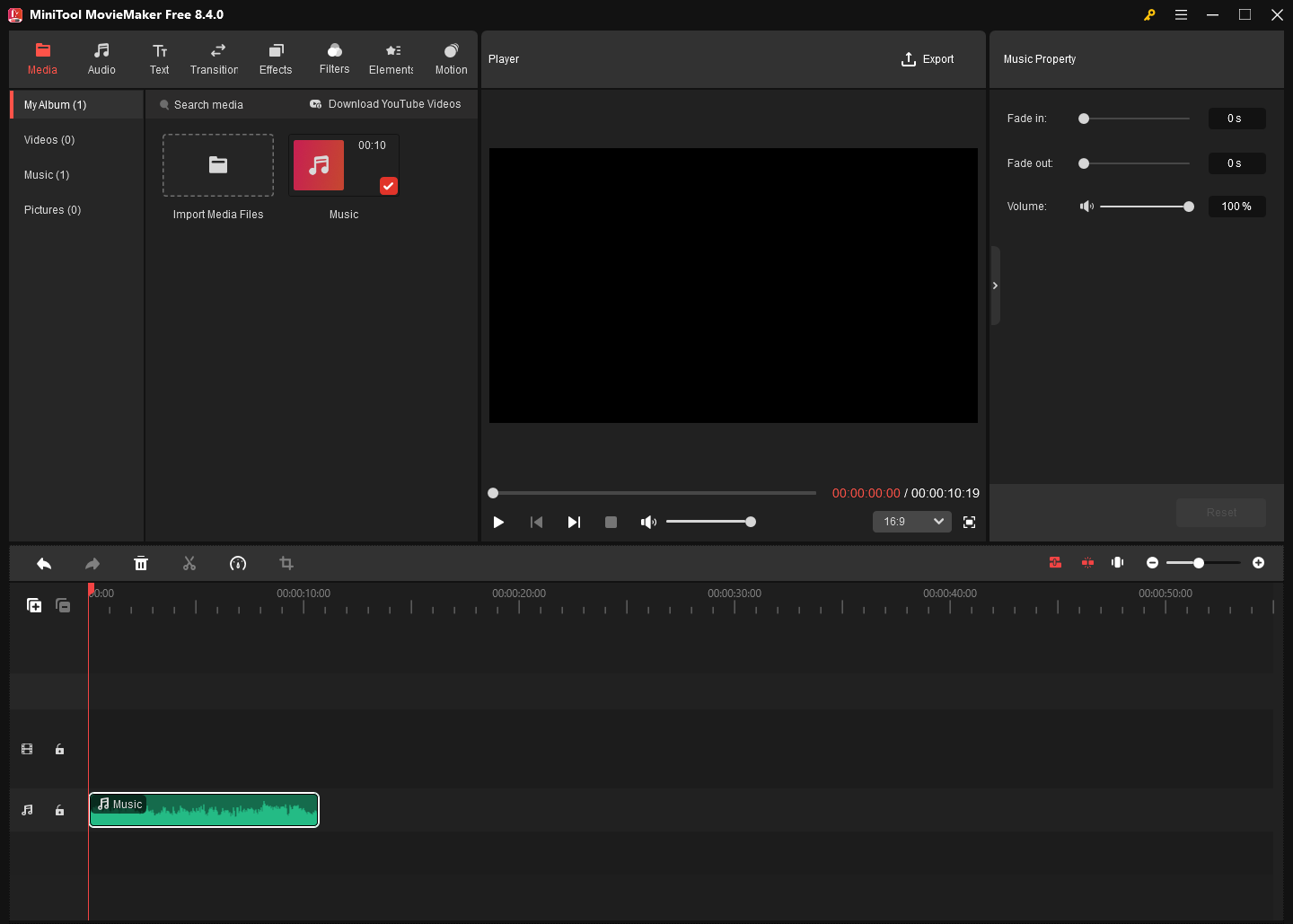Open the speed control tool

[x=238, y=563]
